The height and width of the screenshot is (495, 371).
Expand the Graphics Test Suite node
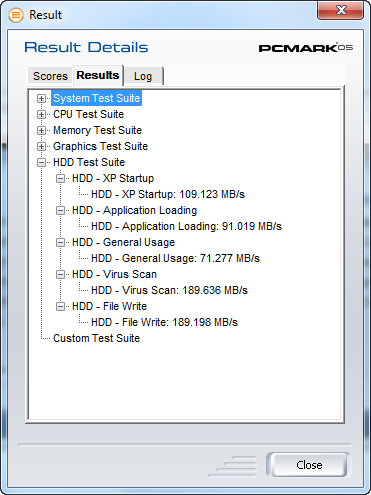[41, 146]
